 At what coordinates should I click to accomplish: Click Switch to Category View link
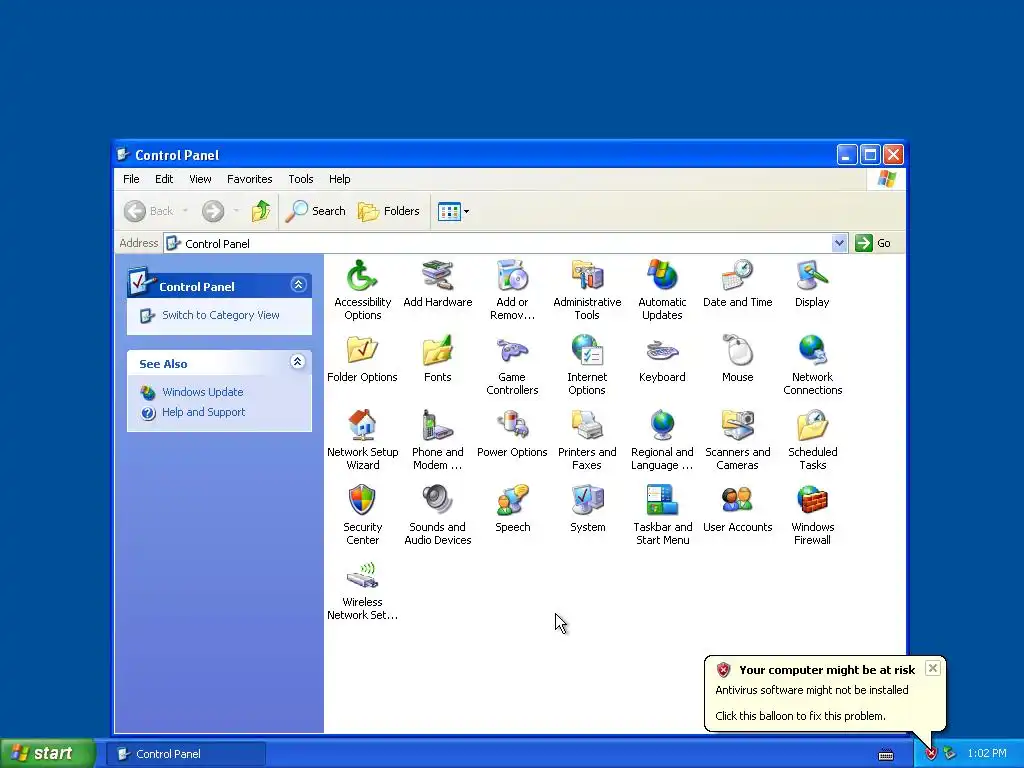point(221,315)
